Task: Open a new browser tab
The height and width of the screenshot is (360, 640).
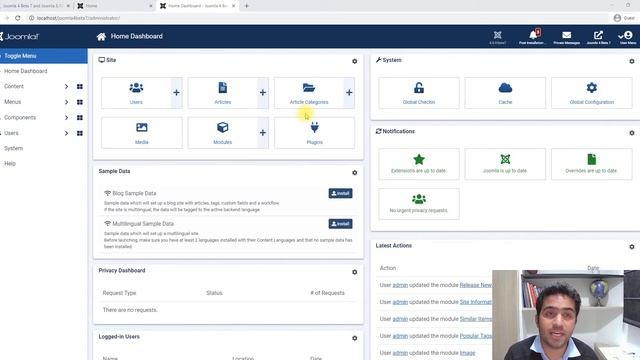Action: 247,6
